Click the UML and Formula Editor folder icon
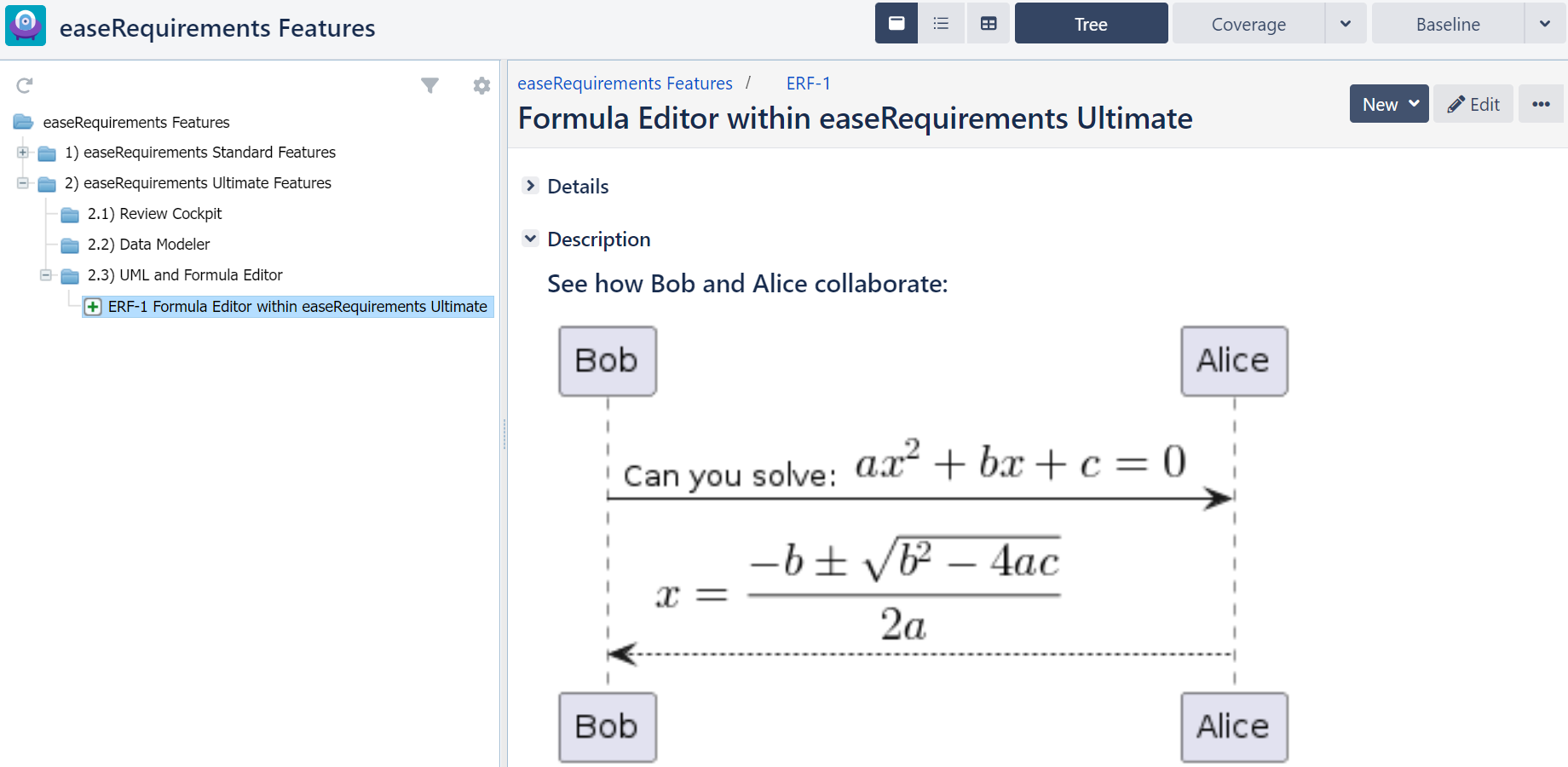The width and height of the screenshot is (1568, 767). tap(70, 276)
